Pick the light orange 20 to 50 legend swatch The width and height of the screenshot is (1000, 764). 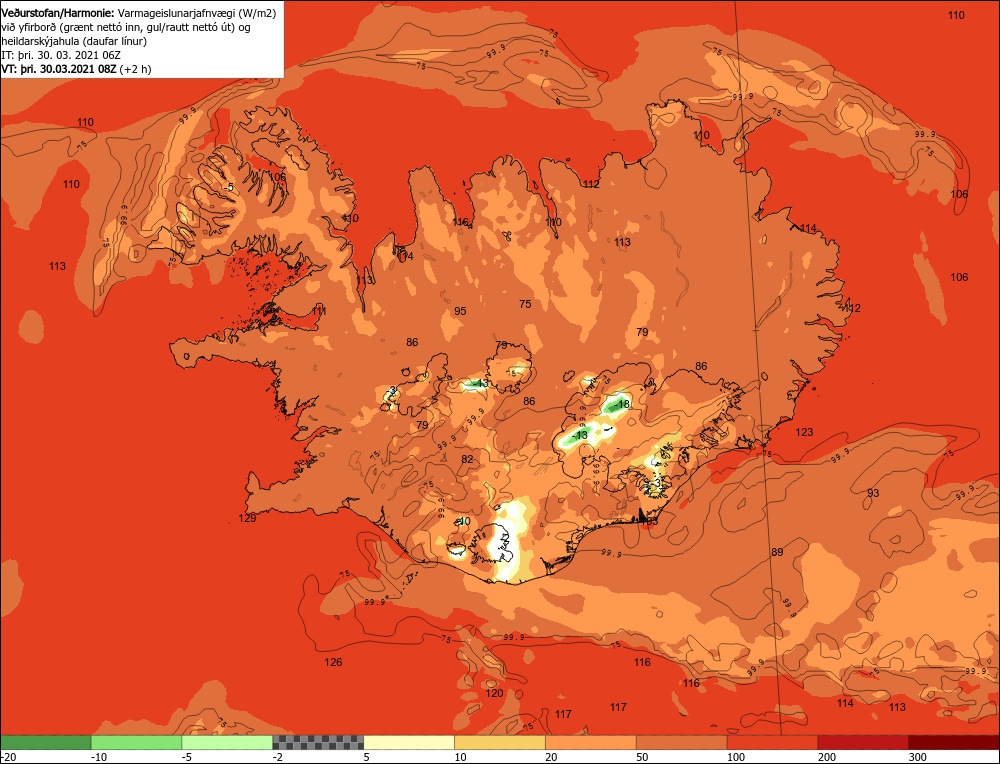coord(591,742)
